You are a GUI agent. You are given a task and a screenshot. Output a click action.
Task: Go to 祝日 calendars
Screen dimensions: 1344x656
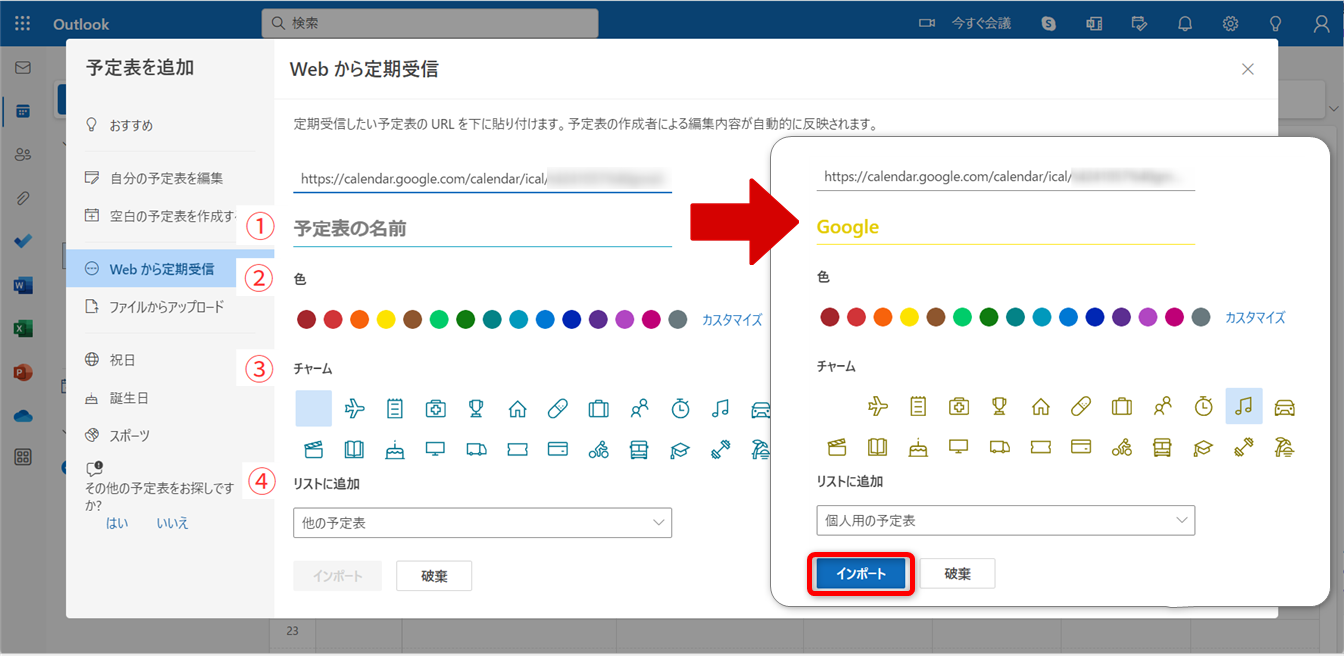tap(122, 360)
